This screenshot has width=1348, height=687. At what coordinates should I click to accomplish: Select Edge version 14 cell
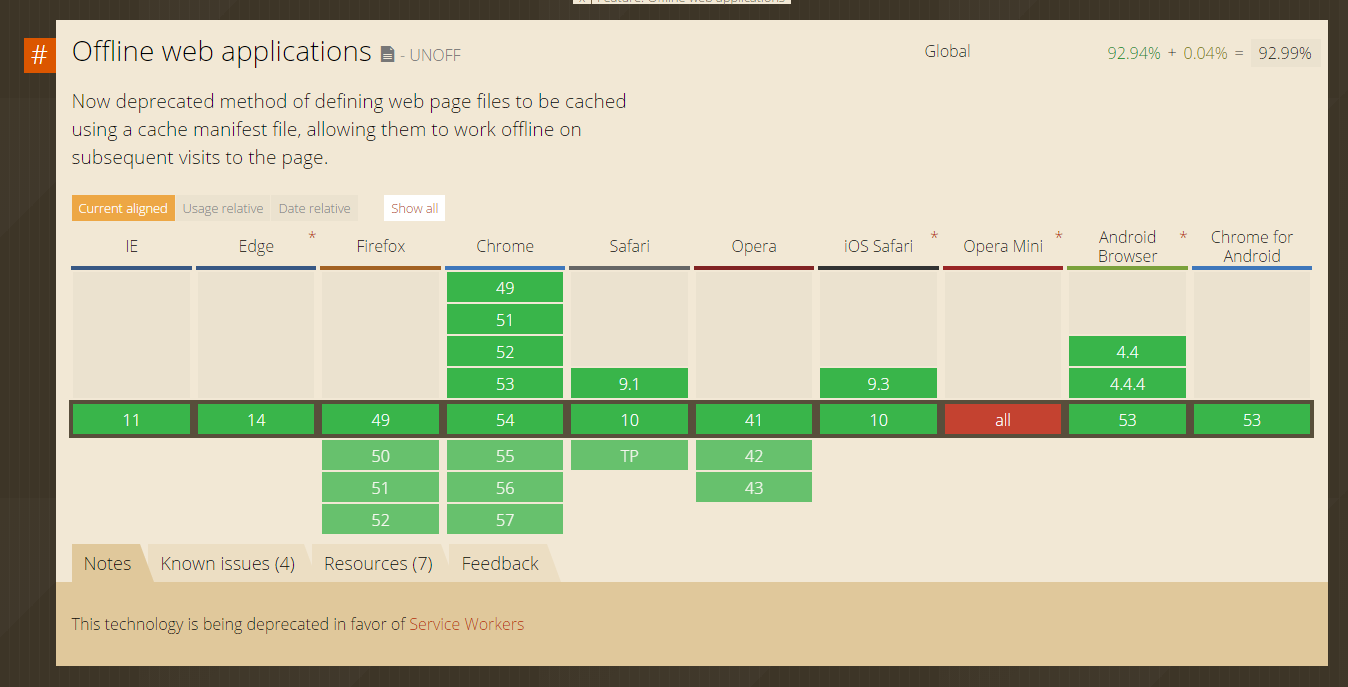coord(256,420)
